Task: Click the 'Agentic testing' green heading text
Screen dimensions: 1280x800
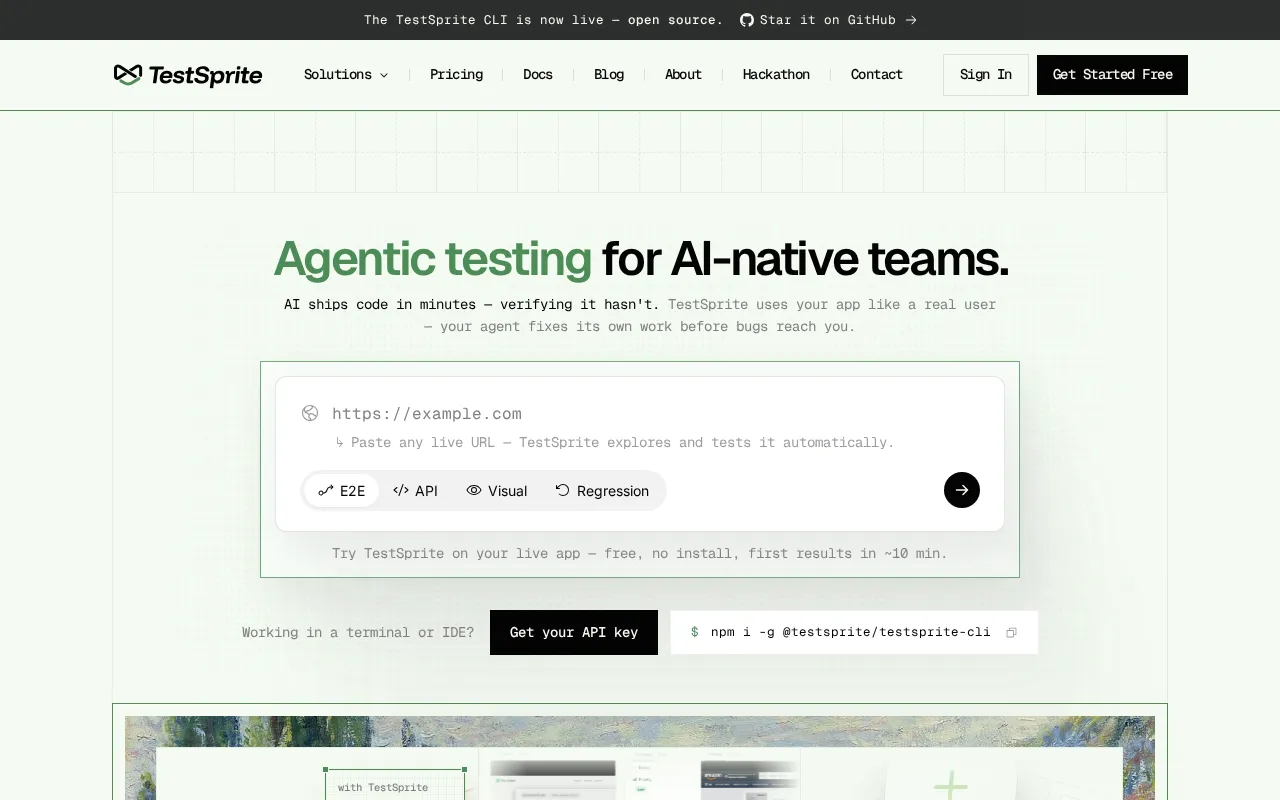Action: 433,258
